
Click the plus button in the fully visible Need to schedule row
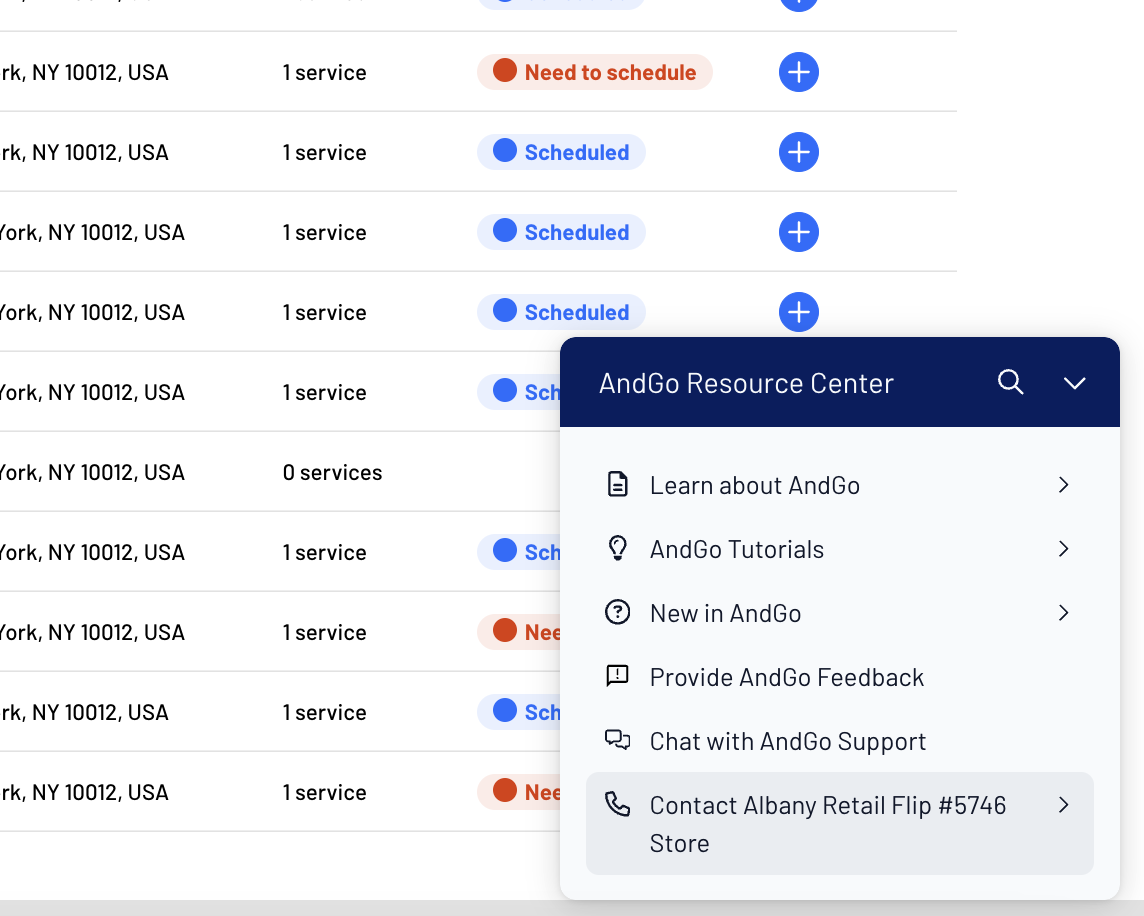pyautogui.click(x=799, y=72)
